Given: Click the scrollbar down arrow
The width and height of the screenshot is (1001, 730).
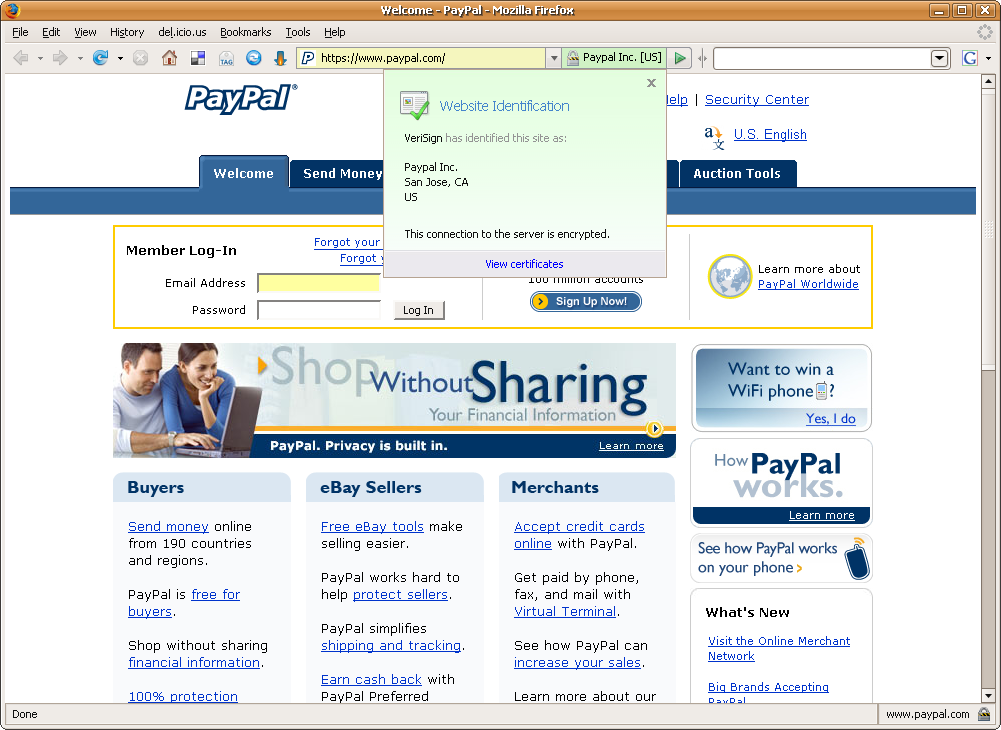Looking at the screenshot, I should (988, 696).
